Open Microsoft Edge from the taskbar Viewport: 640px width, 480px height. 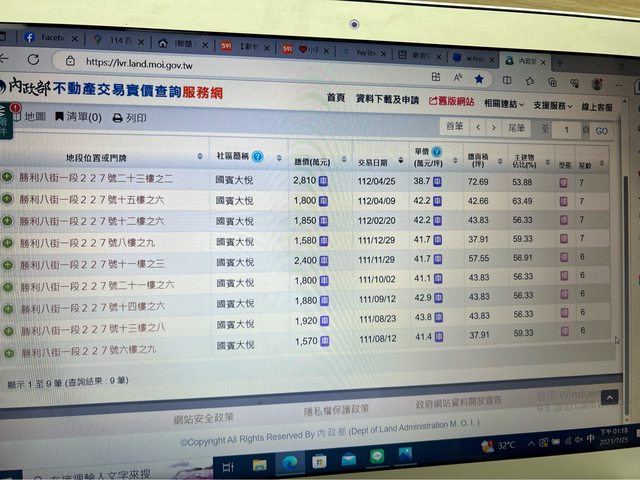click(289, 461)
